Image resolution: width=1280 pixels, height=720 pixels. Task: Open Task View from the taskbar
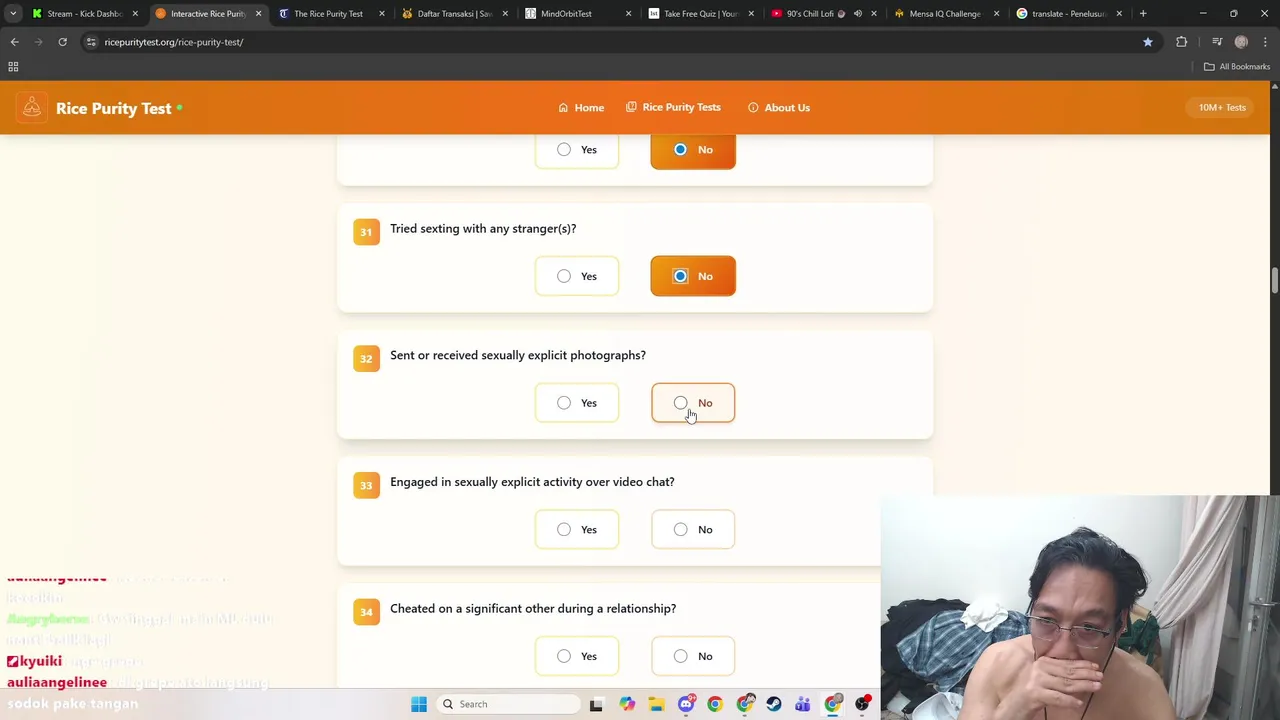(596, 704)
